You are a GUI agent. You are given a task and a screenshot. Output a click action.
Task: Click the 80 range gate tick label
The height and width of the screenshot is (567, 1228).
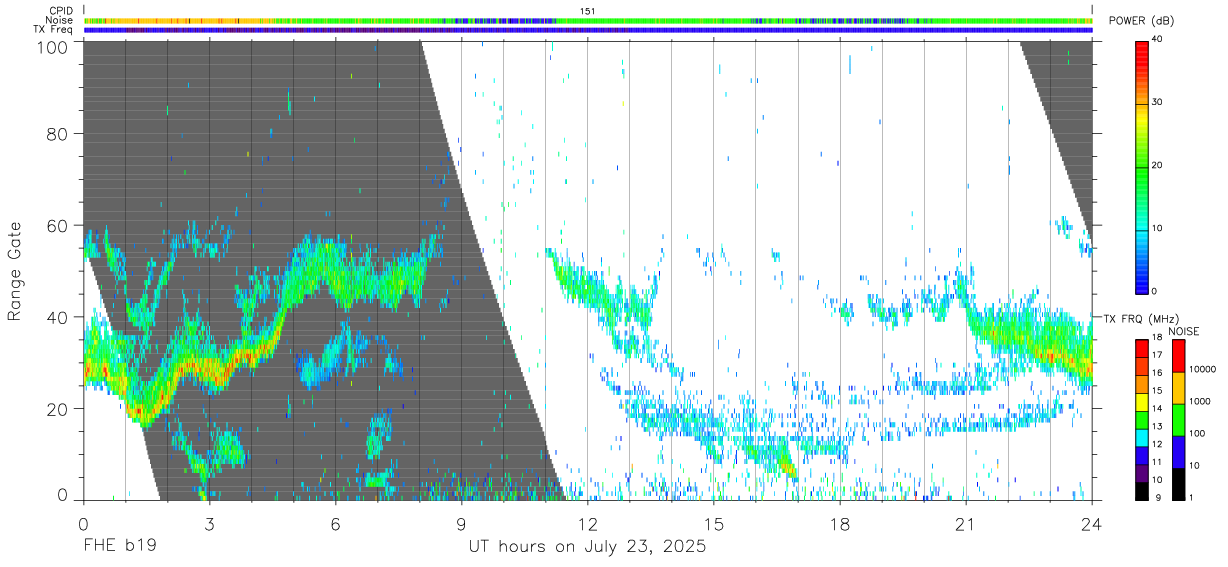59,133
